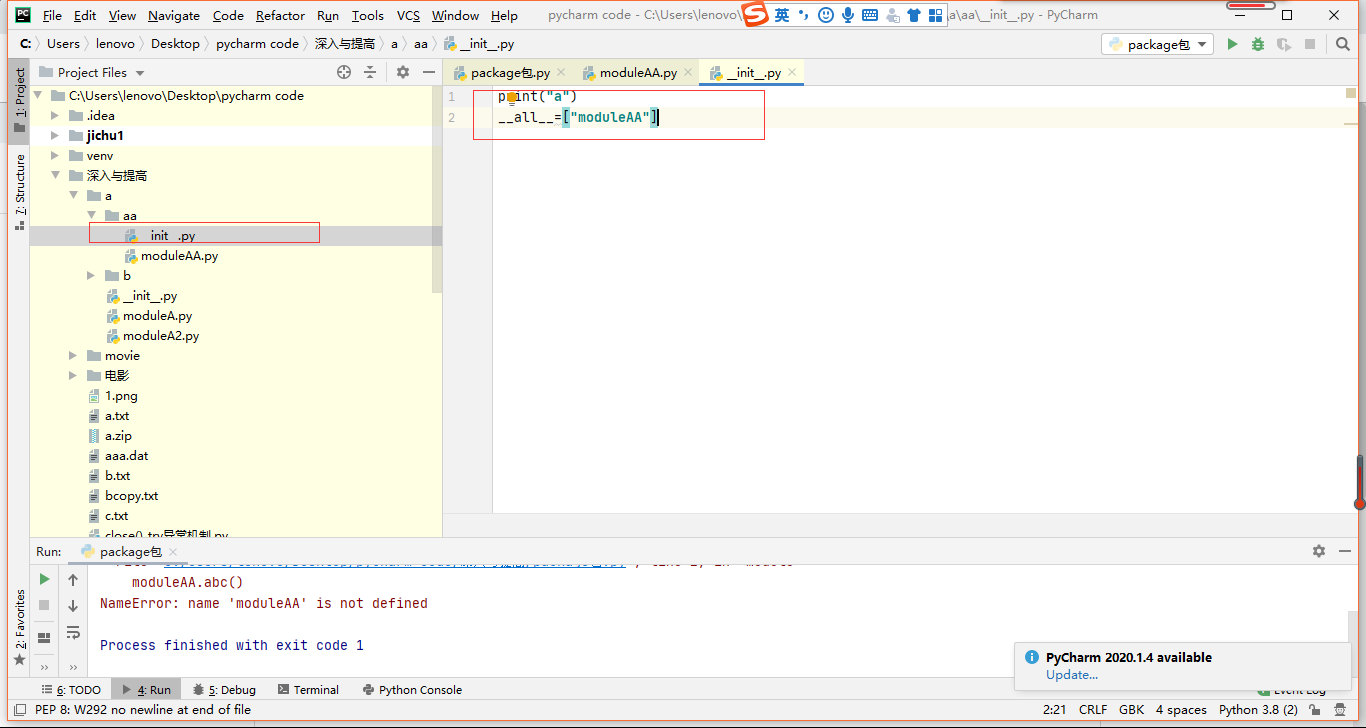Viewport: 1366px width, 728px height.
Task: Click the Project tree vertical scrollbar
Action: pos(436,190)
